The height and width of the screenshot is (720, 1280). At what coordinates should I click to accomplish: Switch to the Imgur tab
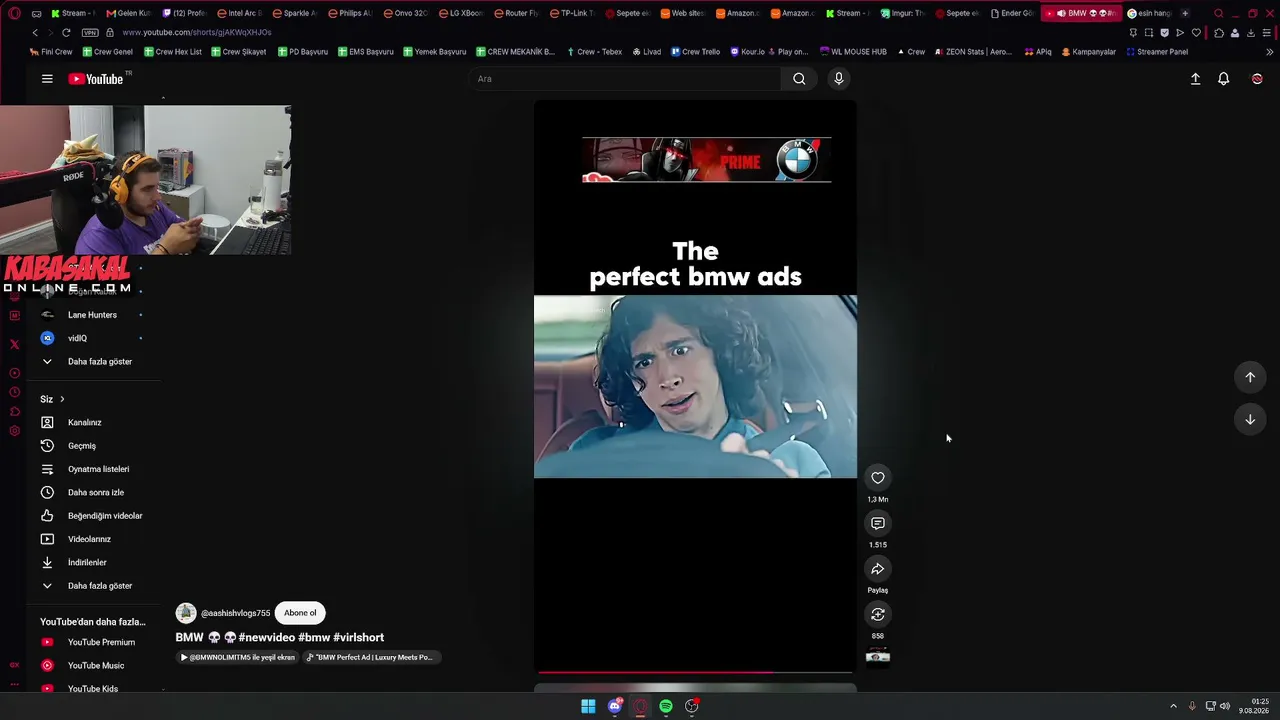(902, 13)
